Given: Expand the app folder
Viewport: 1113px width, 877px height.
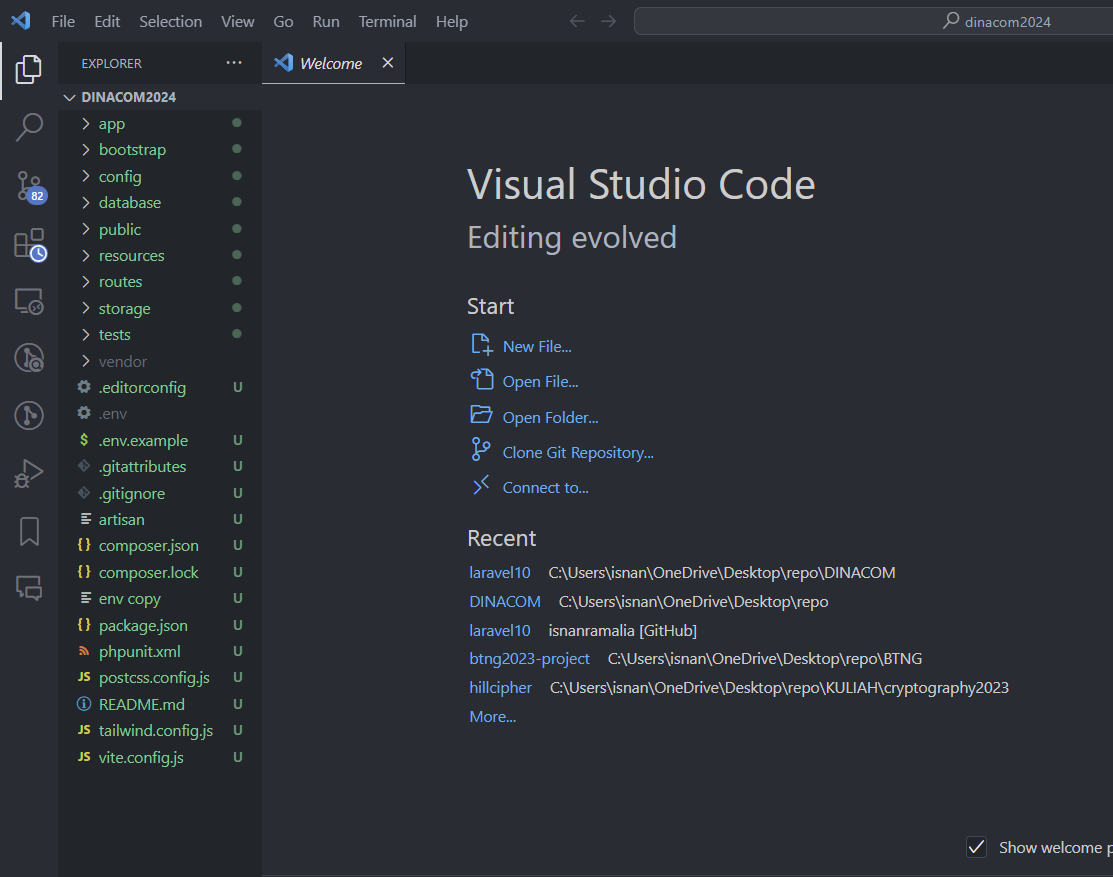Looking at the screenshot, I should (x=111, y=123).
